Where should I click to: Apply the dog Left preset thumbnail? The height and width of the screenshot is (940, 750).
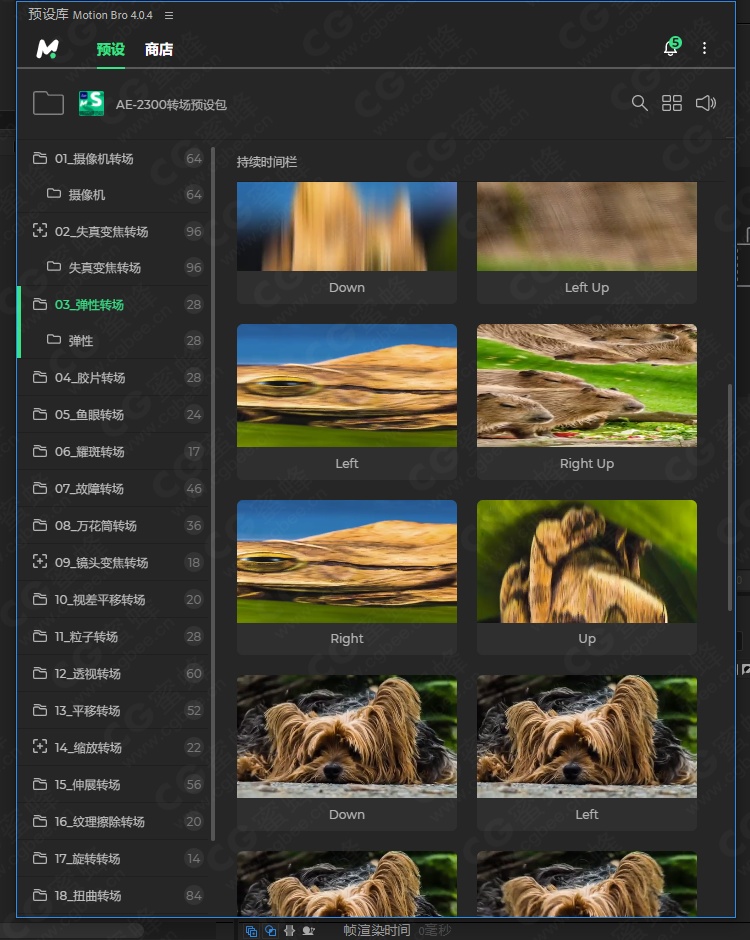tap(587, 737)
